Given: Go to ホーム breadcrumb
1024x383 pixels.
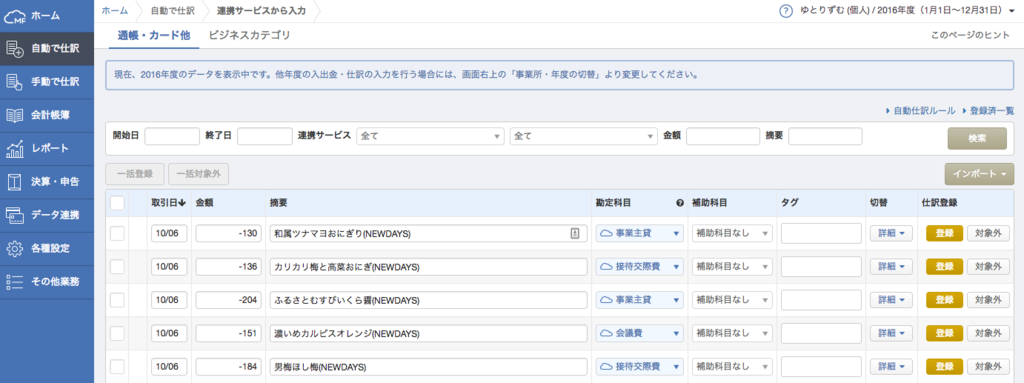Looking at the screenshot, I should [x=114, y=11].
